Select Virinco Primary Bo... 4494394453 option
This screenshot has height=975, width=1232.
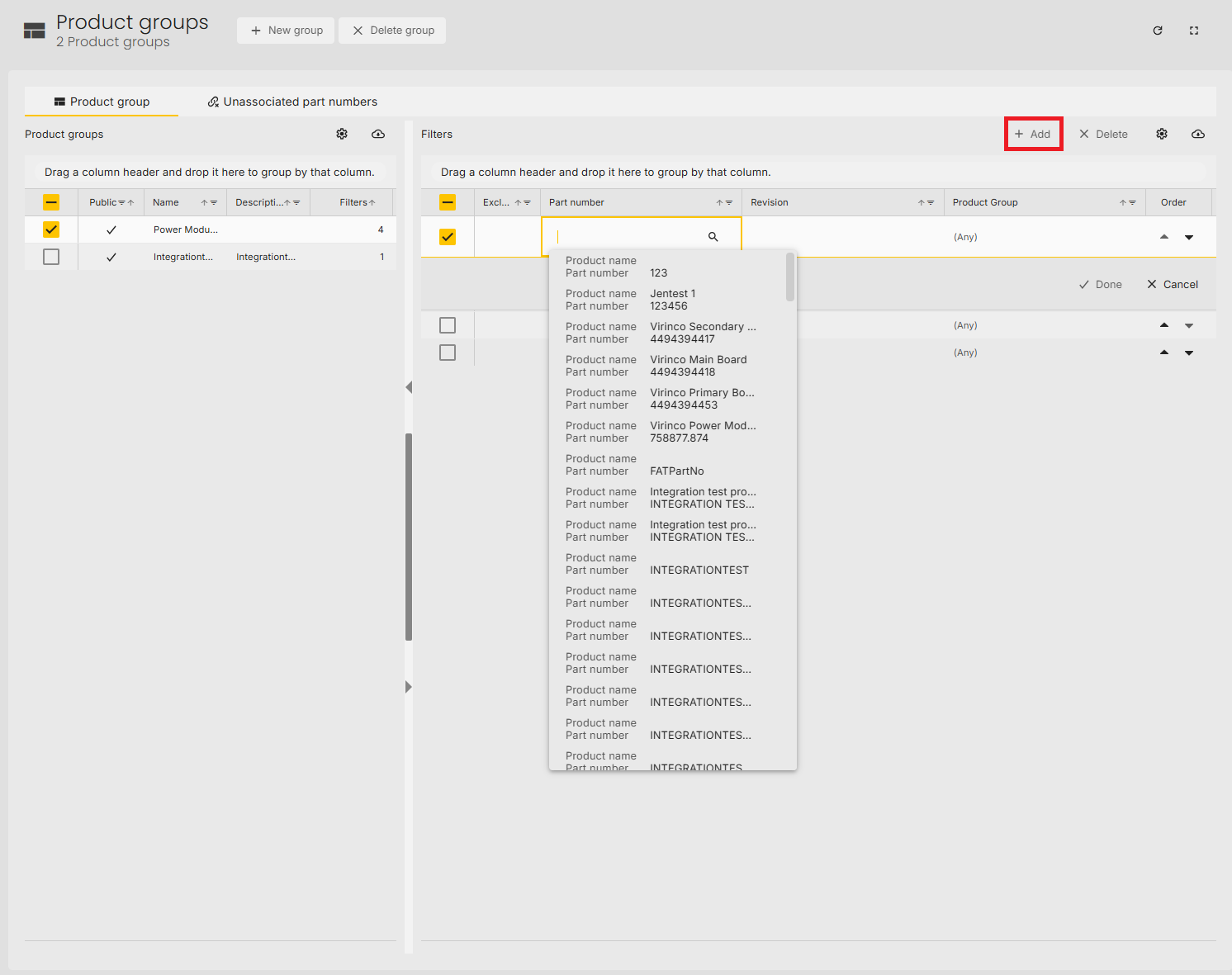point(667,399)
